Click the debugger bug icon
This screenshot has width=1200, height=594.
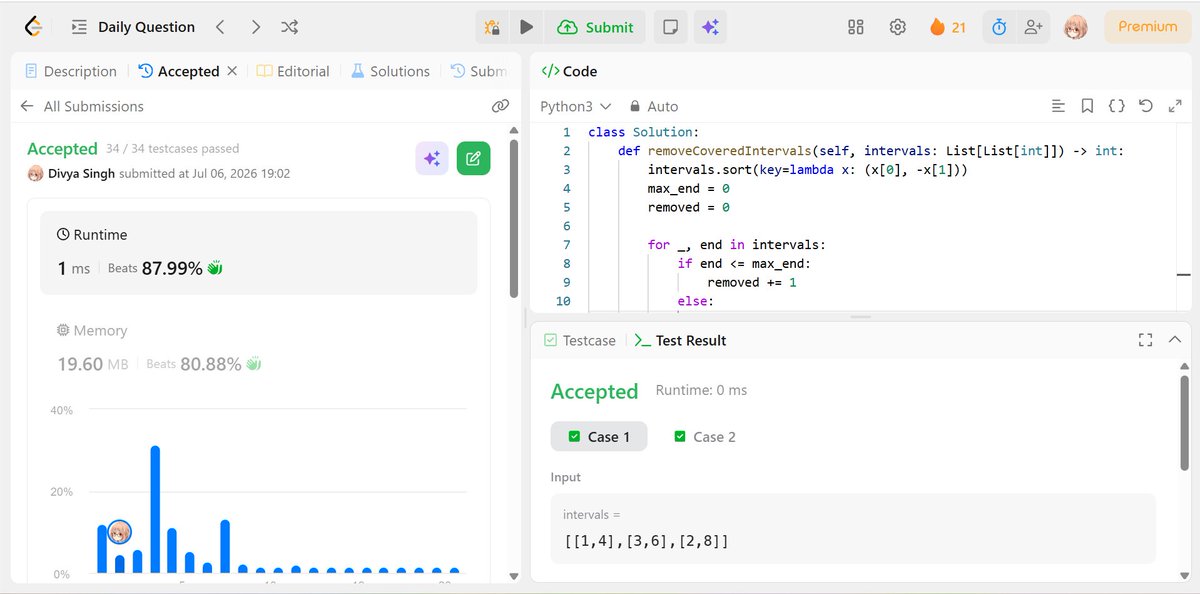[493, 27]
